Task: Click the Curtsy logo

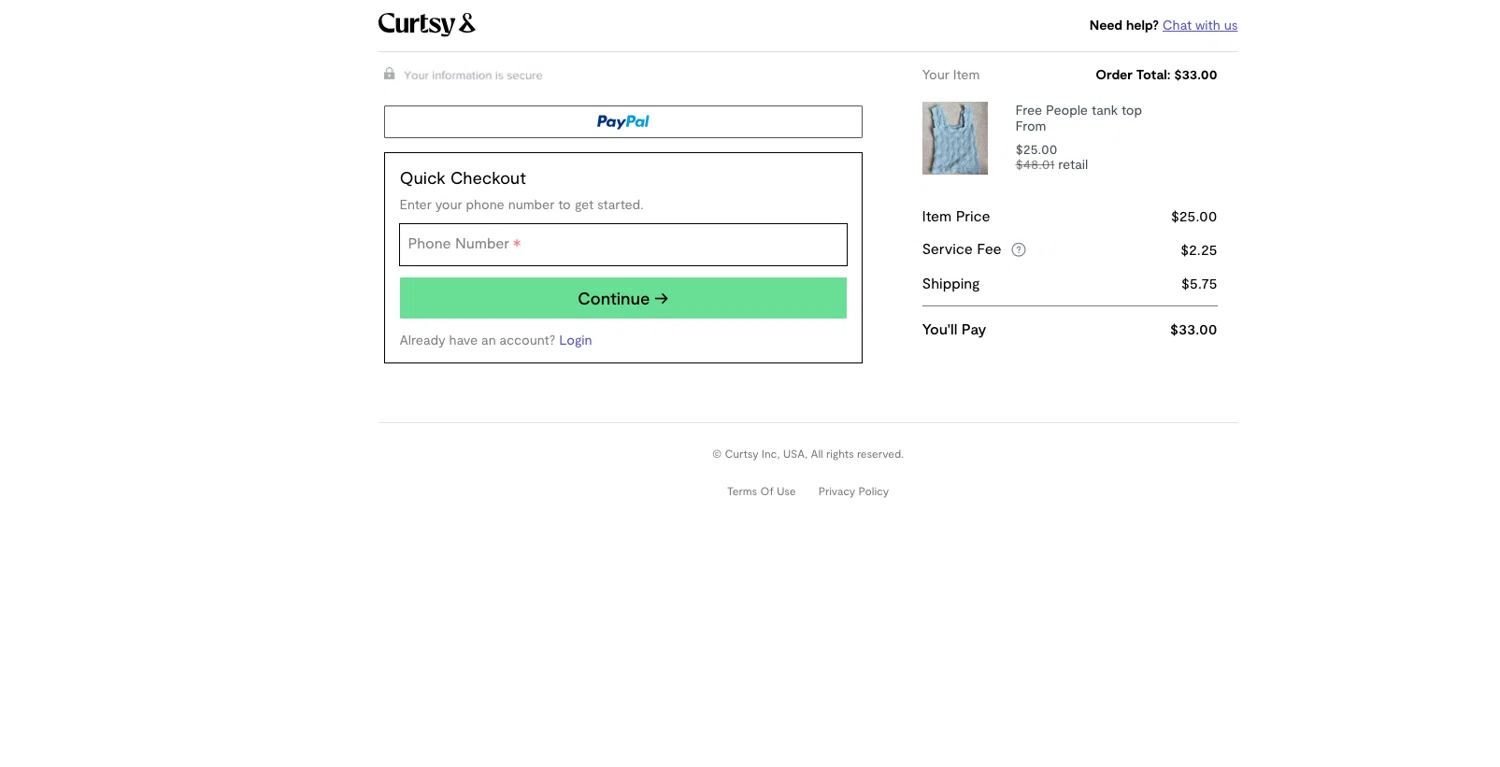Action: tap(426, 24)
